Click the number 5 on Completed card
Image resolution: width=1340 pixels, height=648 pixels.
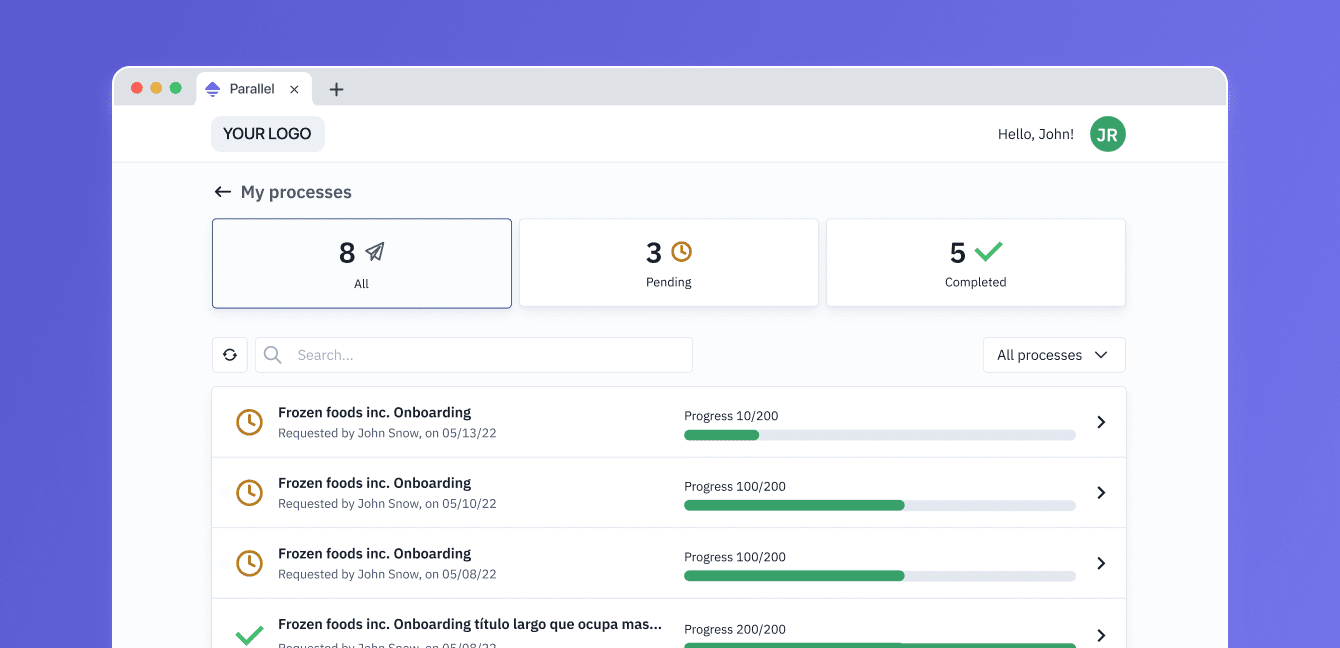click(x=958, y=252)
